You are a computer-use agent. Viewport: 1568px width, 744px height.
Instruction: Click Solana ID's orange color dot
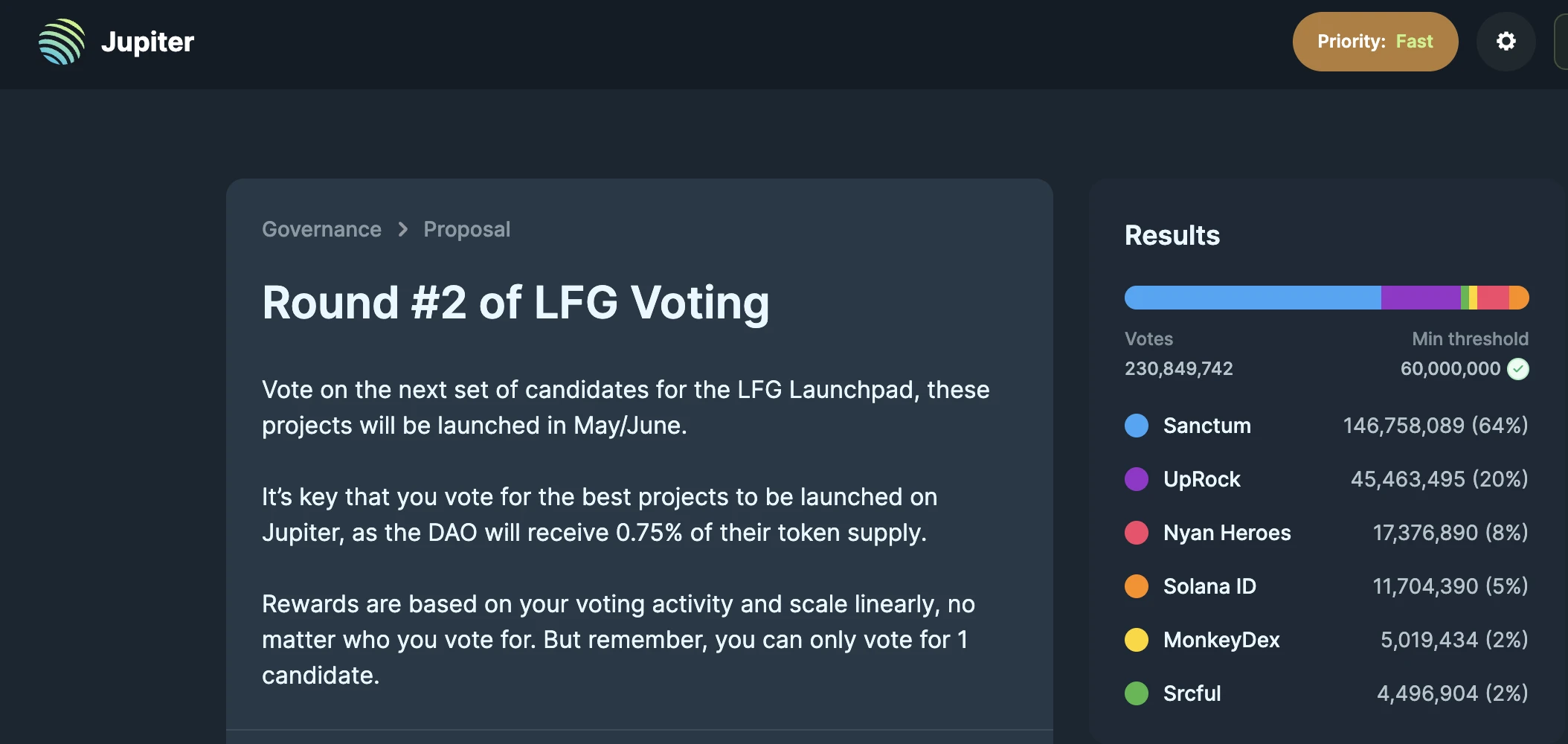pos(1136,586)
